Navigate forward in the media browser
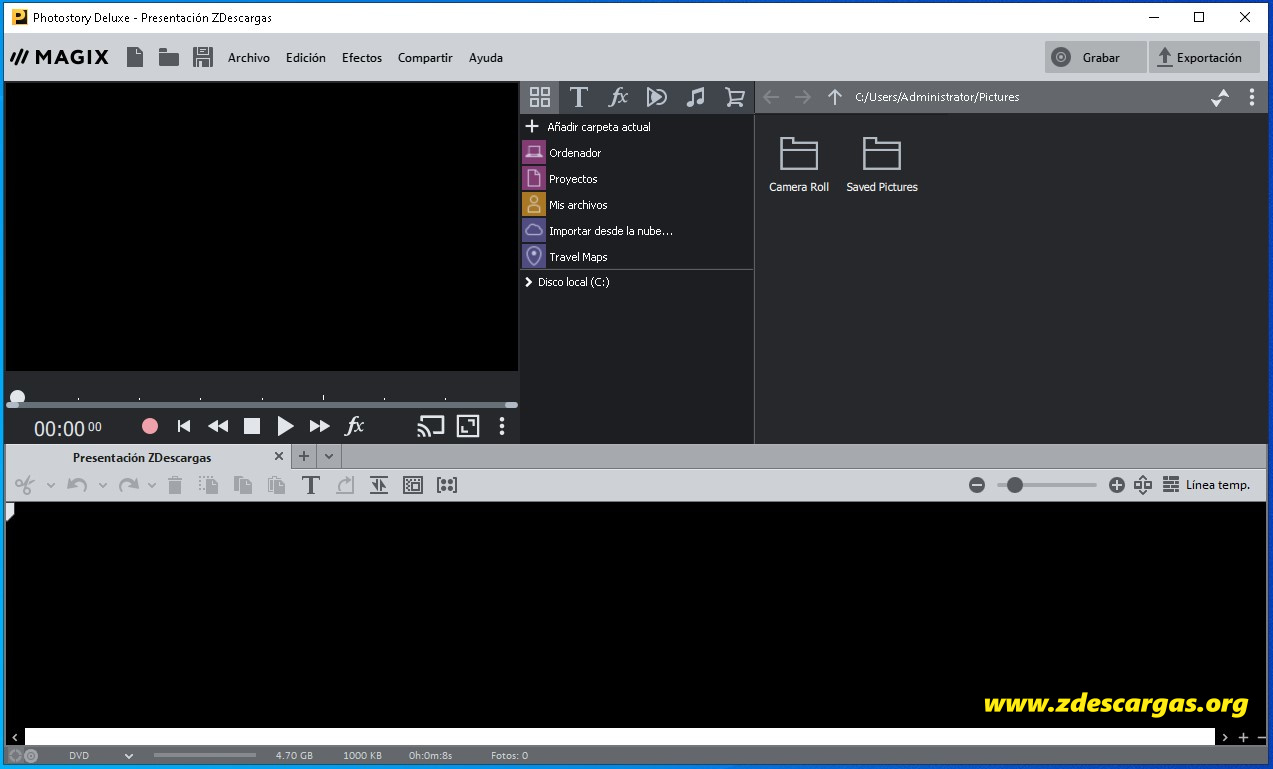This screenshot has height=769, width=1273. coord(803,97)
